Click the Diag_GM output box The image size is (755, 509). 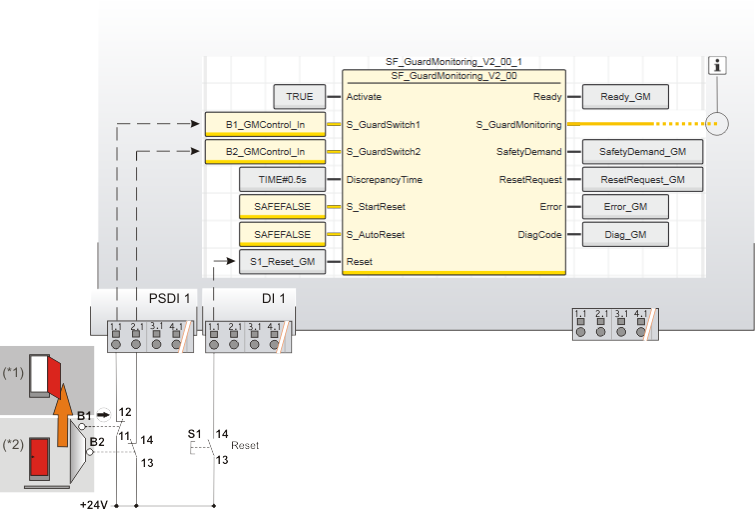[x=626, y=234]
